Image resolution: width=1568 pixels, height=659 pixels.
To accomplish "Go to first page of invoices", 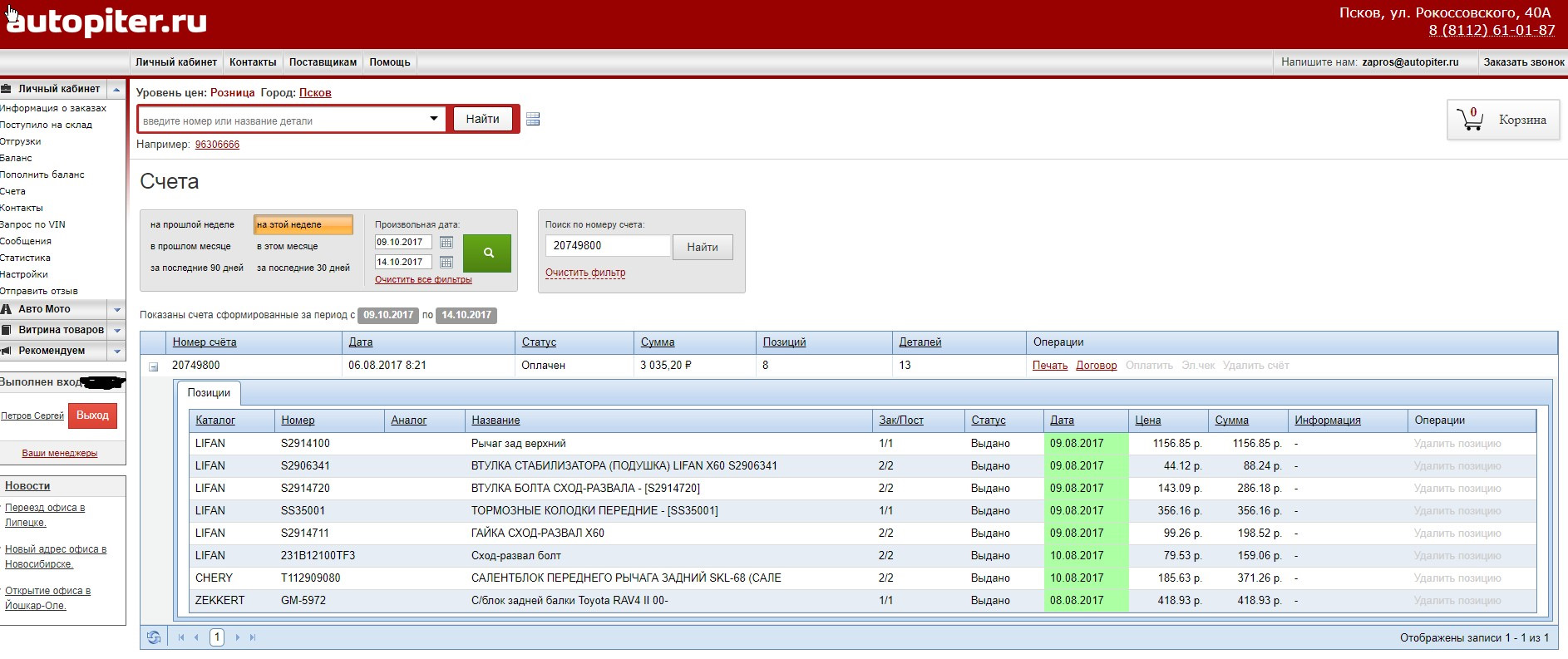I will click(x=181, y=637).
